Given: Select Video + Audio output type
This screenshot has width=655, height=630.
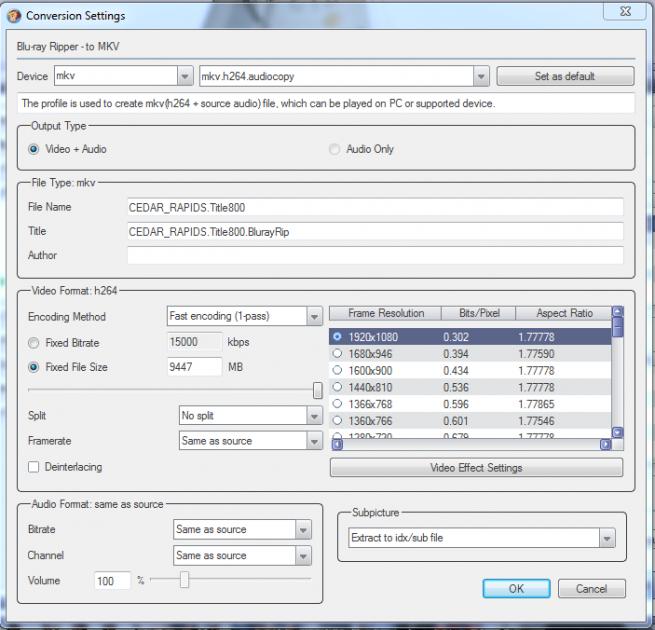Looking at the screenshot, I should [x=34, y=149].
